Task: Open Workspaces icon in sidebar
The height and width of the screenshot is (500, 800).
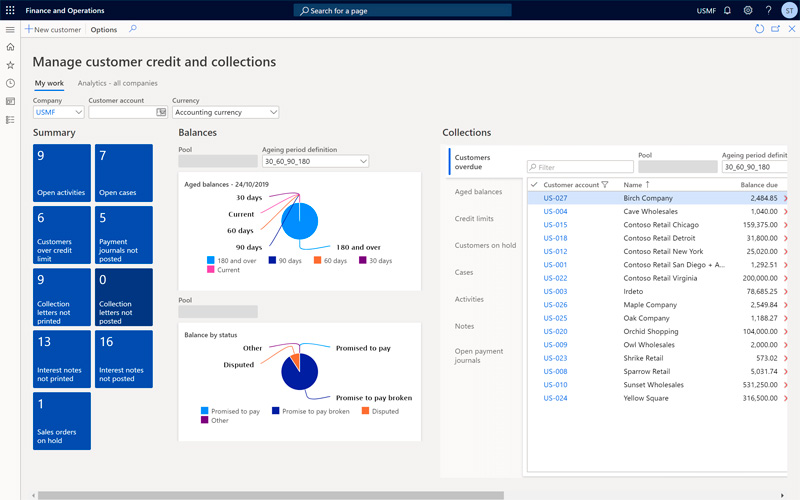Action: pyautogui.click(x=10, y=102)
